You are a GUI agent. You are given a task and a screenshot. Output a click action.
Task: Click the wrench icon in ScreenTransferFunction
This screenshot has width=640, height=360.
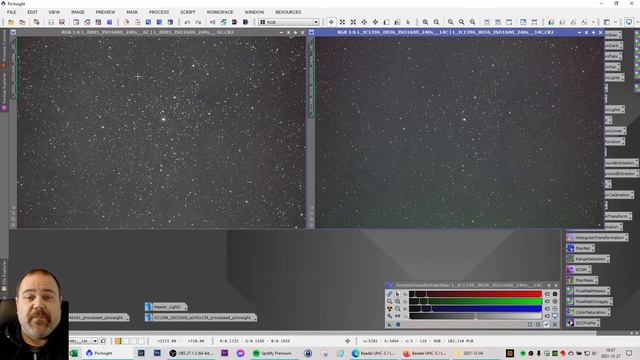pyautogui.click(x=389, y=316)
